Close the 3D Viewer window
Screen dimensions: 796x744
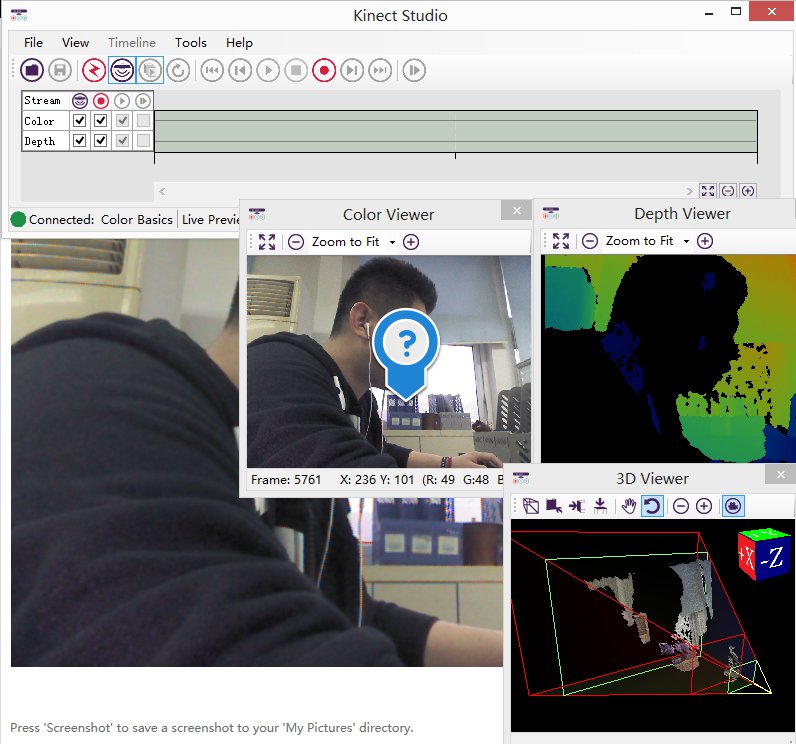click(x=781, y=475)
